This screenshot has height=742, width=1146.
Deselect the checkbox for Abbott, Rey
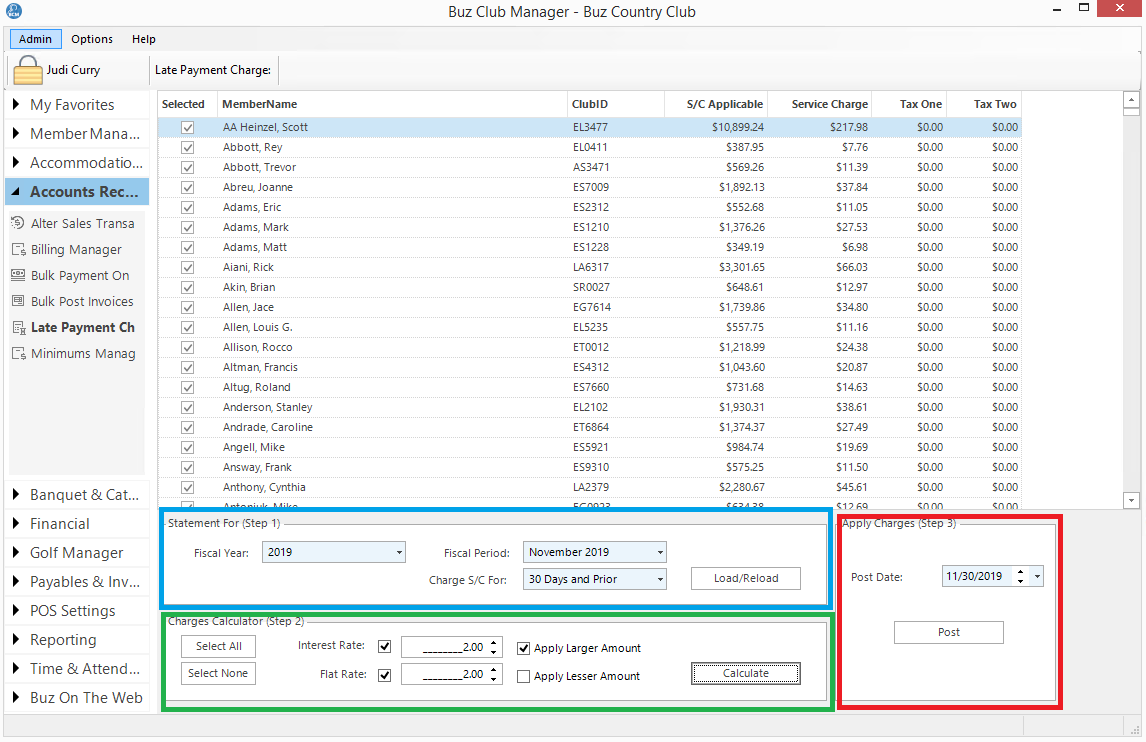[x=187, y=147]
